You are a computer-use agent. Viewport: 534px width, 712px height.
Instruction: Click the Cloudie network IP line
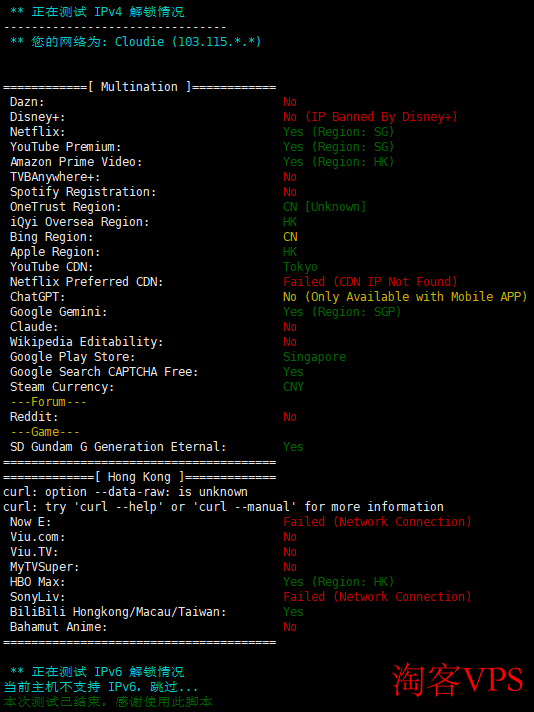(136, 42)
